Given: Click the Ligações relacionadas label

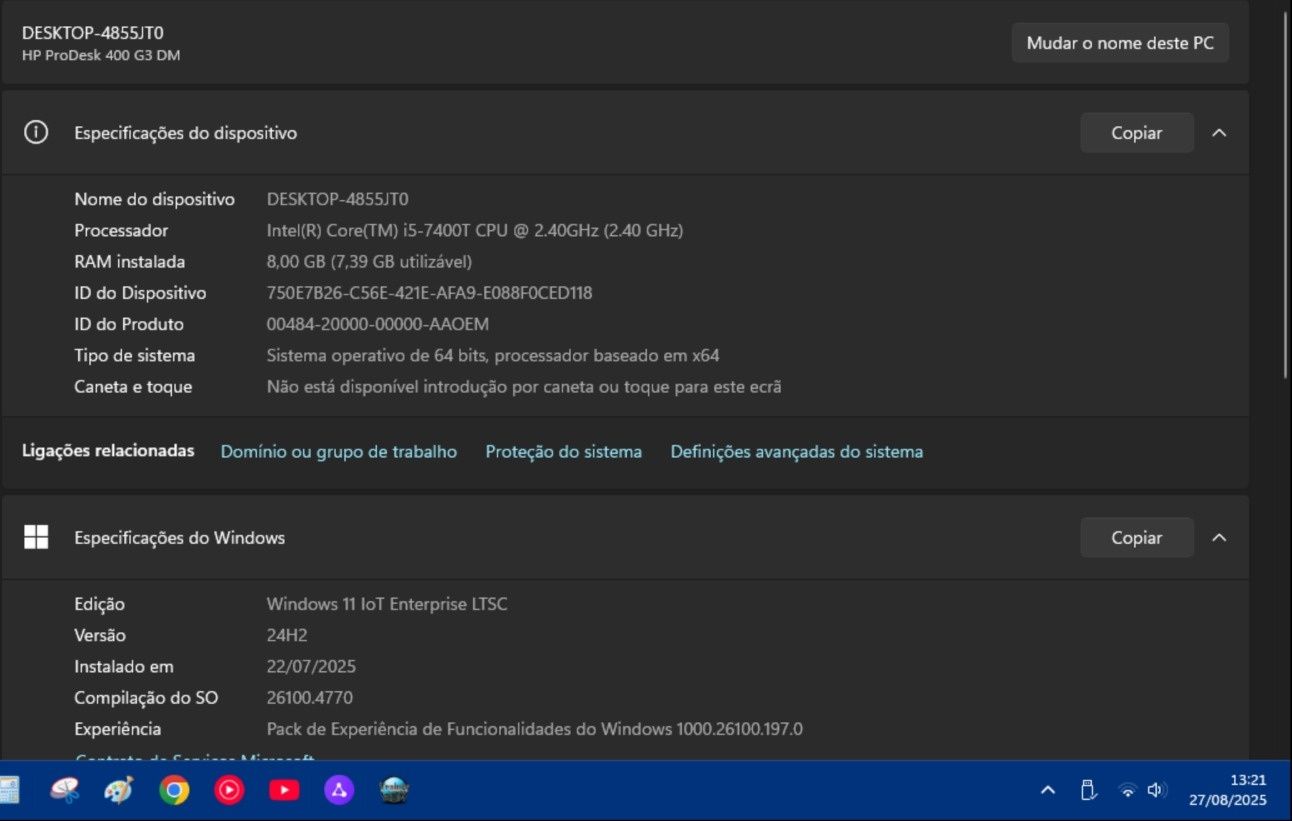Looking at the screenshot, I should tap(108, 451).
